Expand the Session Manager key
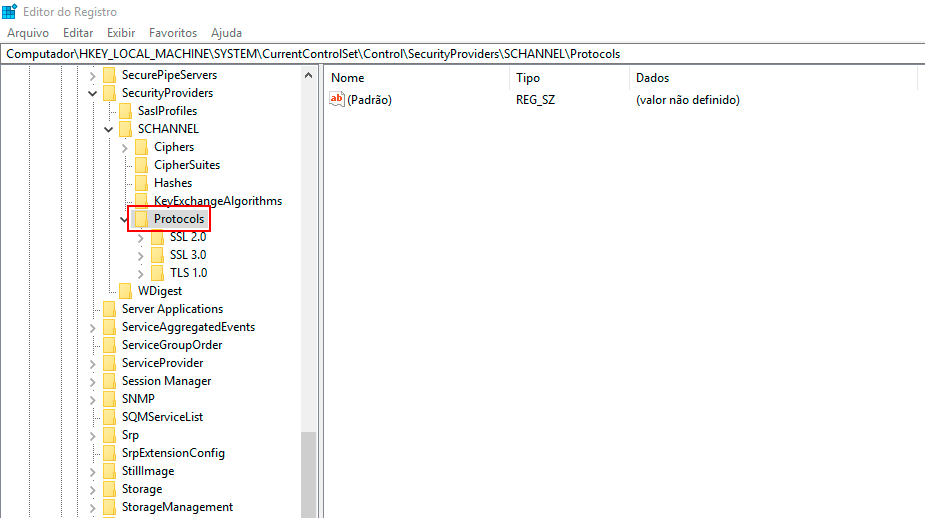This screenshot has width=925, height=518. click(x=93, y=382)
